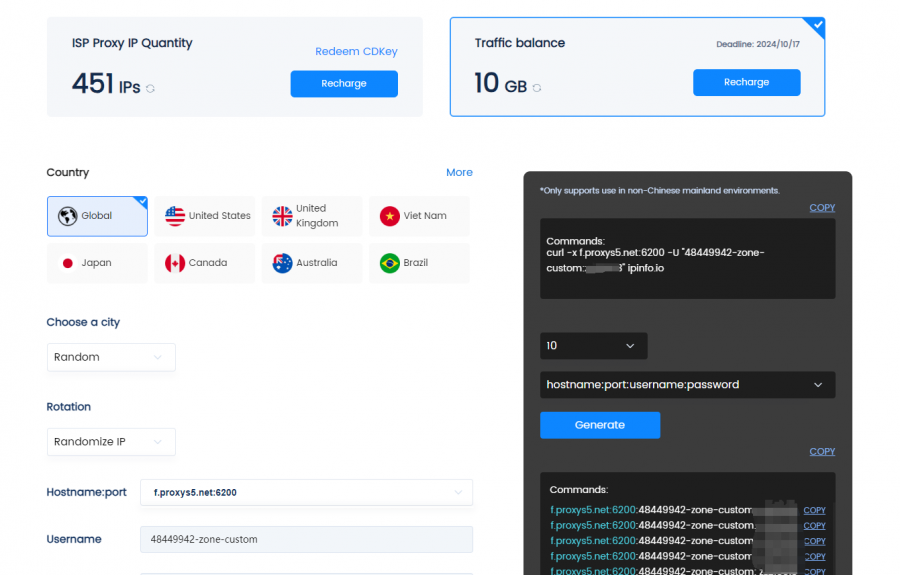Viewport: 900px width, 575px height.
Task: Refresh the ISP Proxy IP quantity icon
Action: tap(150, 88)
